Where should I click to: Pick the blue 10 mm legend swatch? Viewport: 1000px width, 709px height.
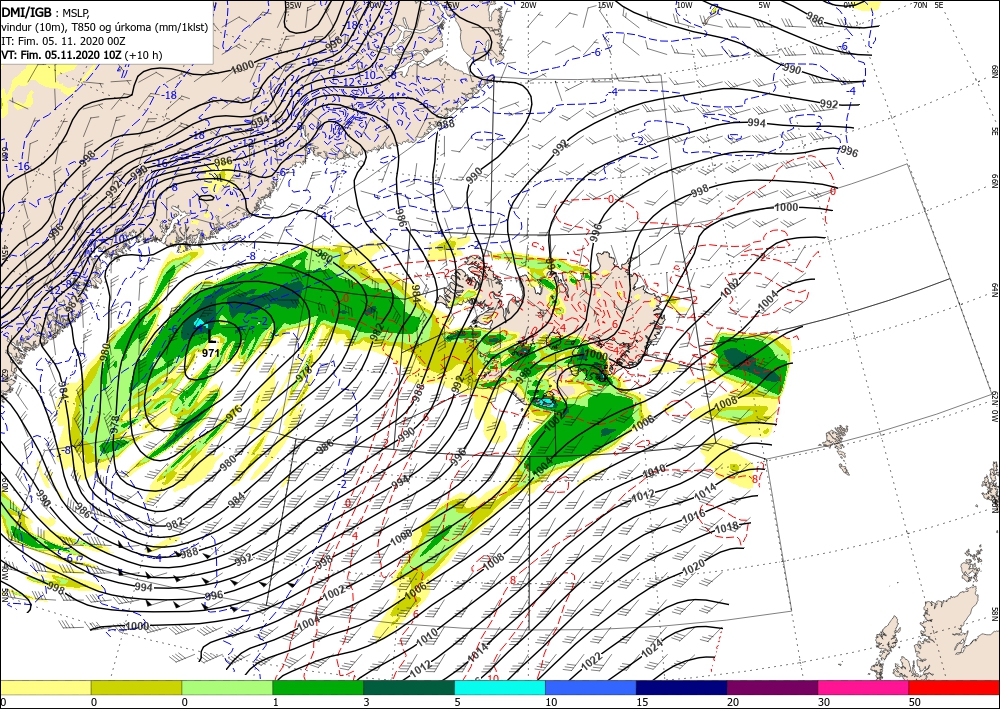591,687
